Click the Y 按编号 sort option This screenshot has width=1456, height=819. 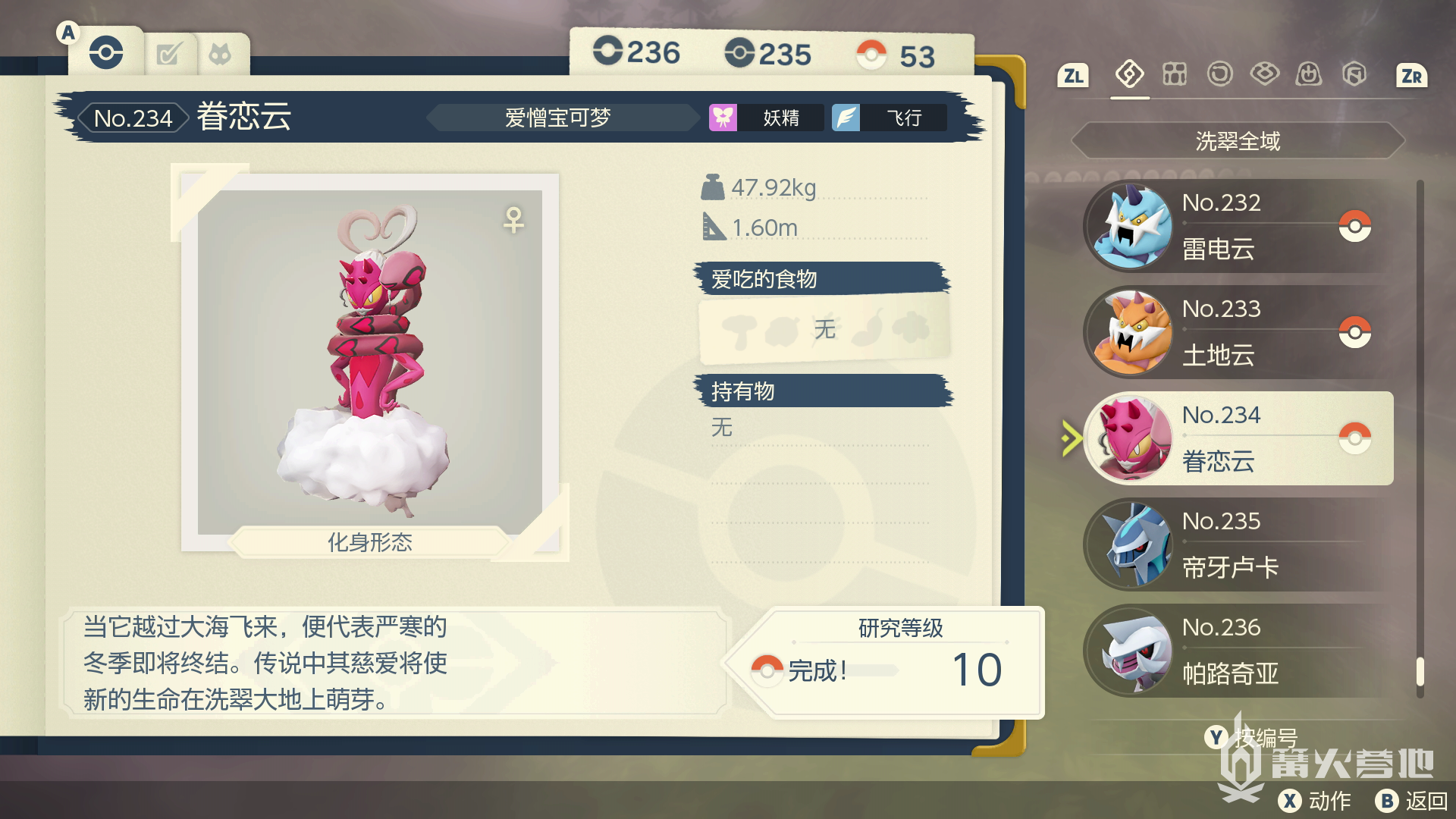pyautogui.click(x=1251, y=737)
